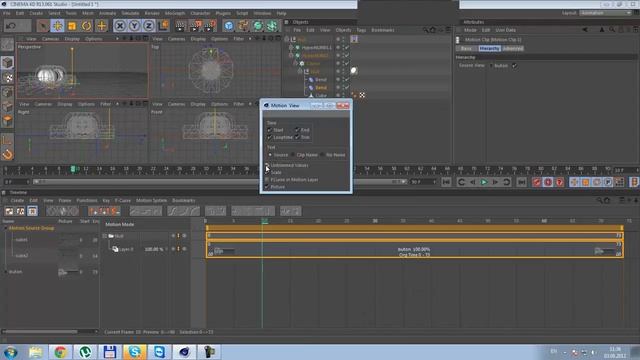Toggle the Trim checkbox in Motion View

297,137
